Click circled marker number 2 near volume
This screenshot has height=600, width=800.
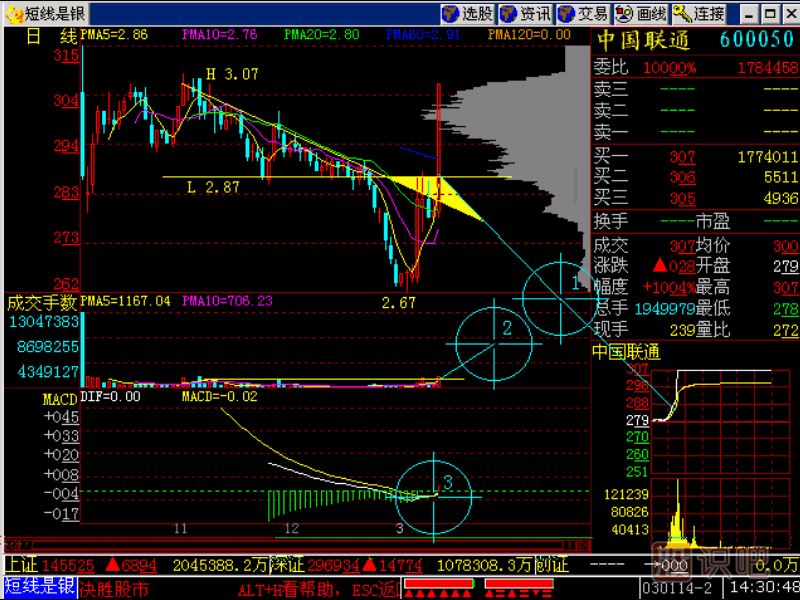(x=507, y=328)
